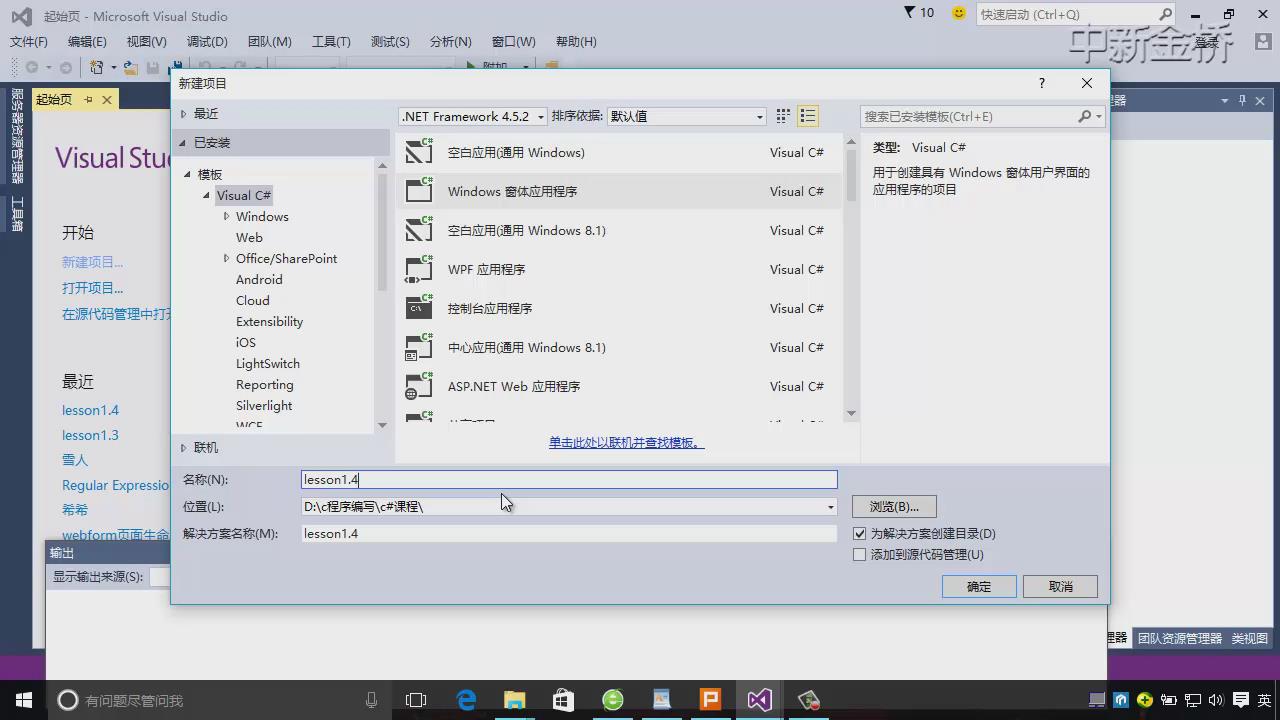This screenshot has height=720, width=1280.
Task: Open the 编辑(E) menu
Action: [x=87, y=41]
